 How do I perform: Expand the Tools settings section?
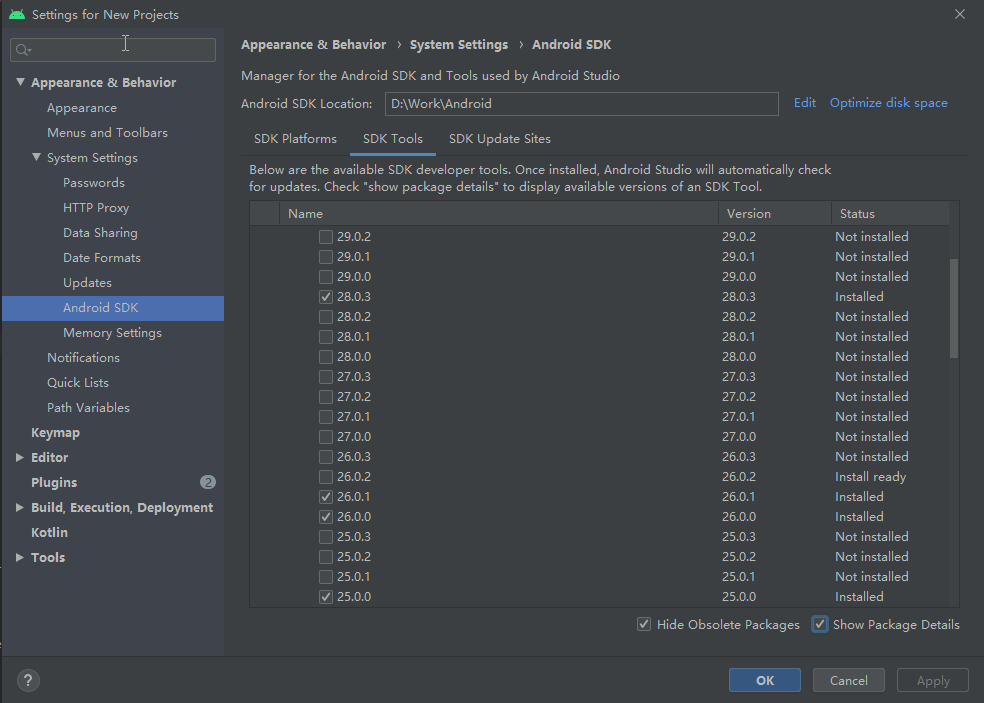click(x=20, y=557)
